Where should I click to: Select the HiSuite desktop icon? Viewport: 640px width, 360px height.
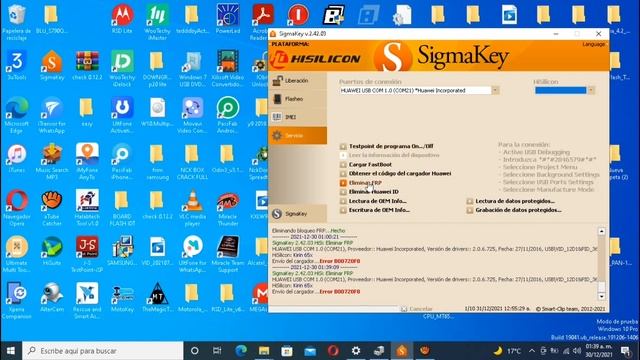click(x=52, y=251)
